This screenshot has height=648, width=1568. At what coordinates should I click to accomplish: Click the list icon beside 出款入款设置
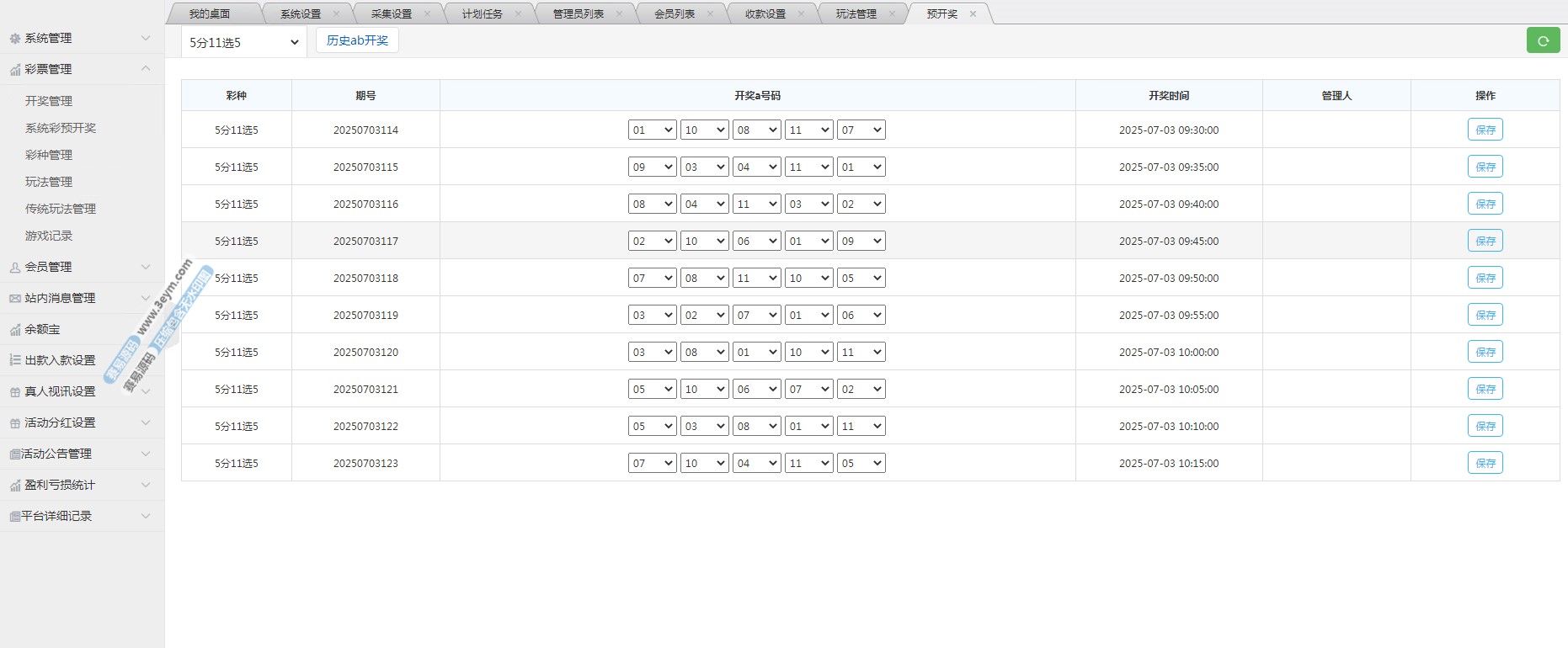tap(14, 360)
